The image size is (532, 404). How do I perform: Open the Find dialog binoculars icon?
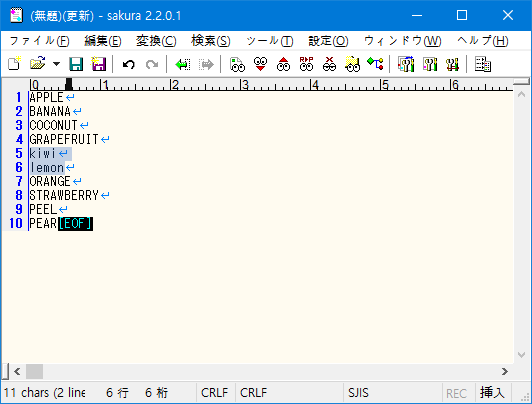tap(237, 64)
